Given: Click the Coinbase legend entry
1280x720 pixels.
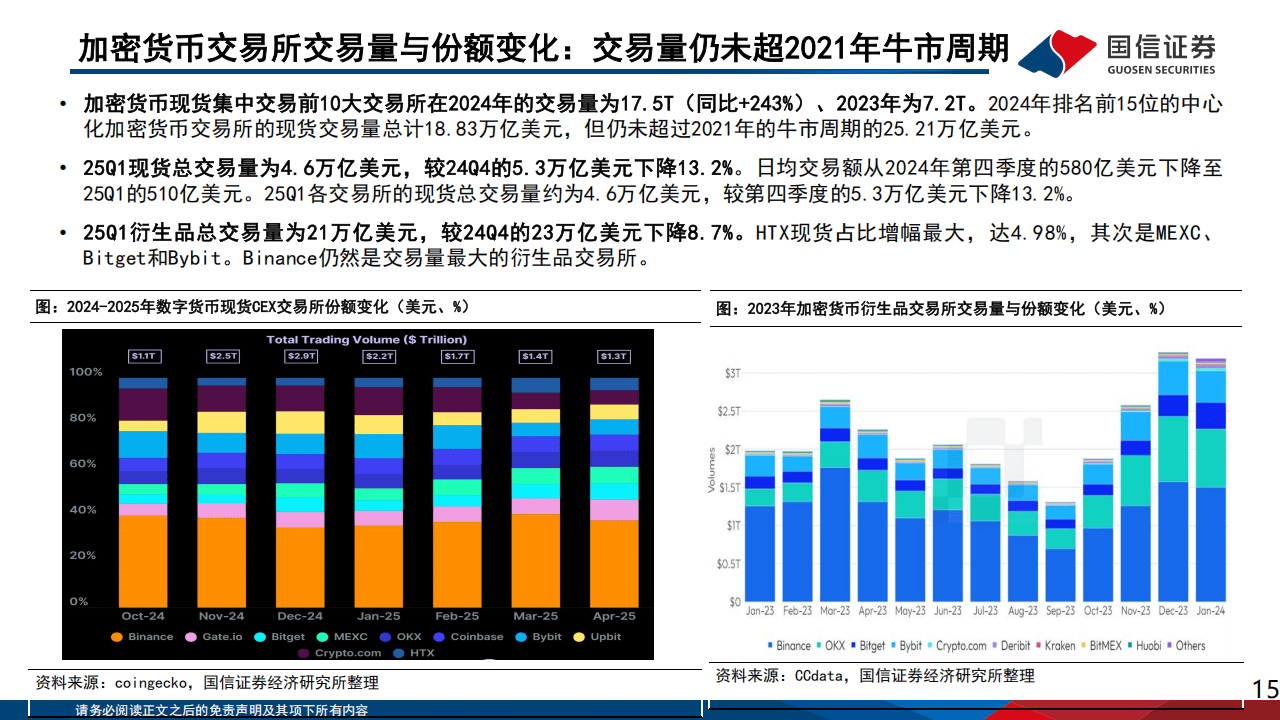Looking at the screenshot, I should pos(468,637).
